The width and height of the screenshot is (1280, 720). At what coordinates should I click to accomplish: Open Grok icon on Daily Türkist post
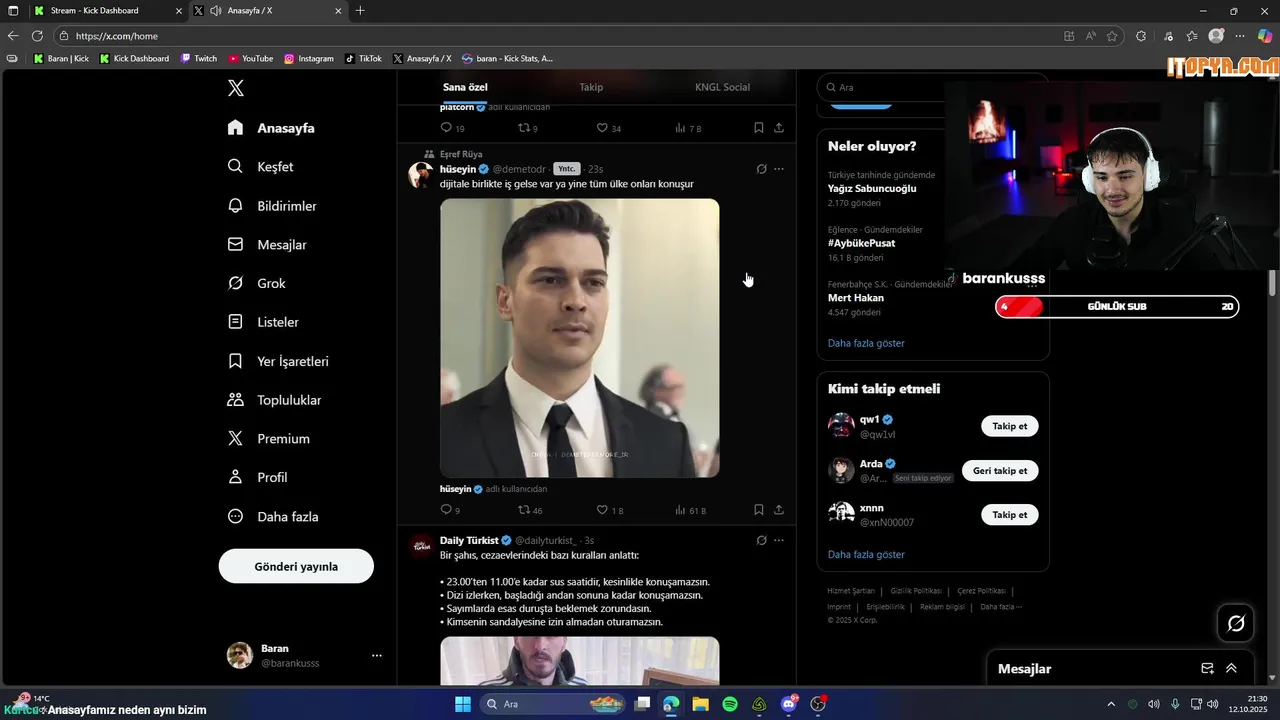761,540
